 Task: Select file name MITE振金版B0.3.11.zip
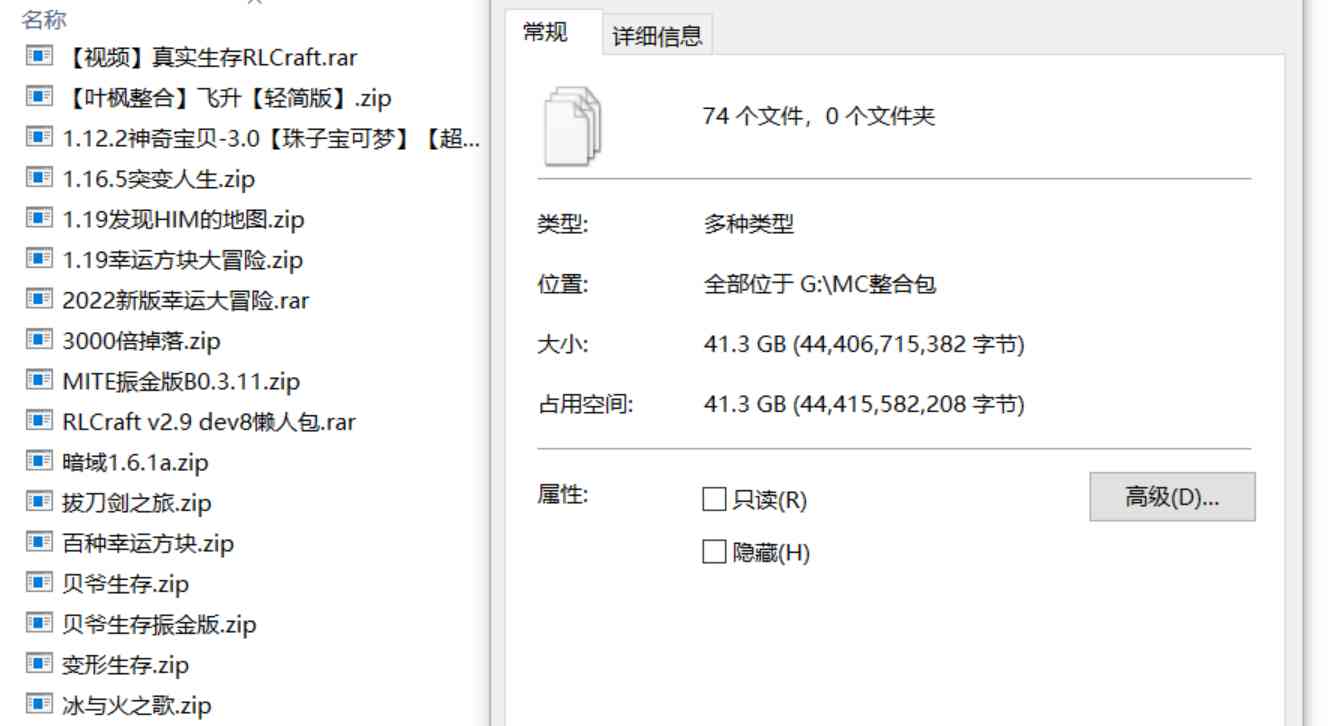tap(181, 381)
